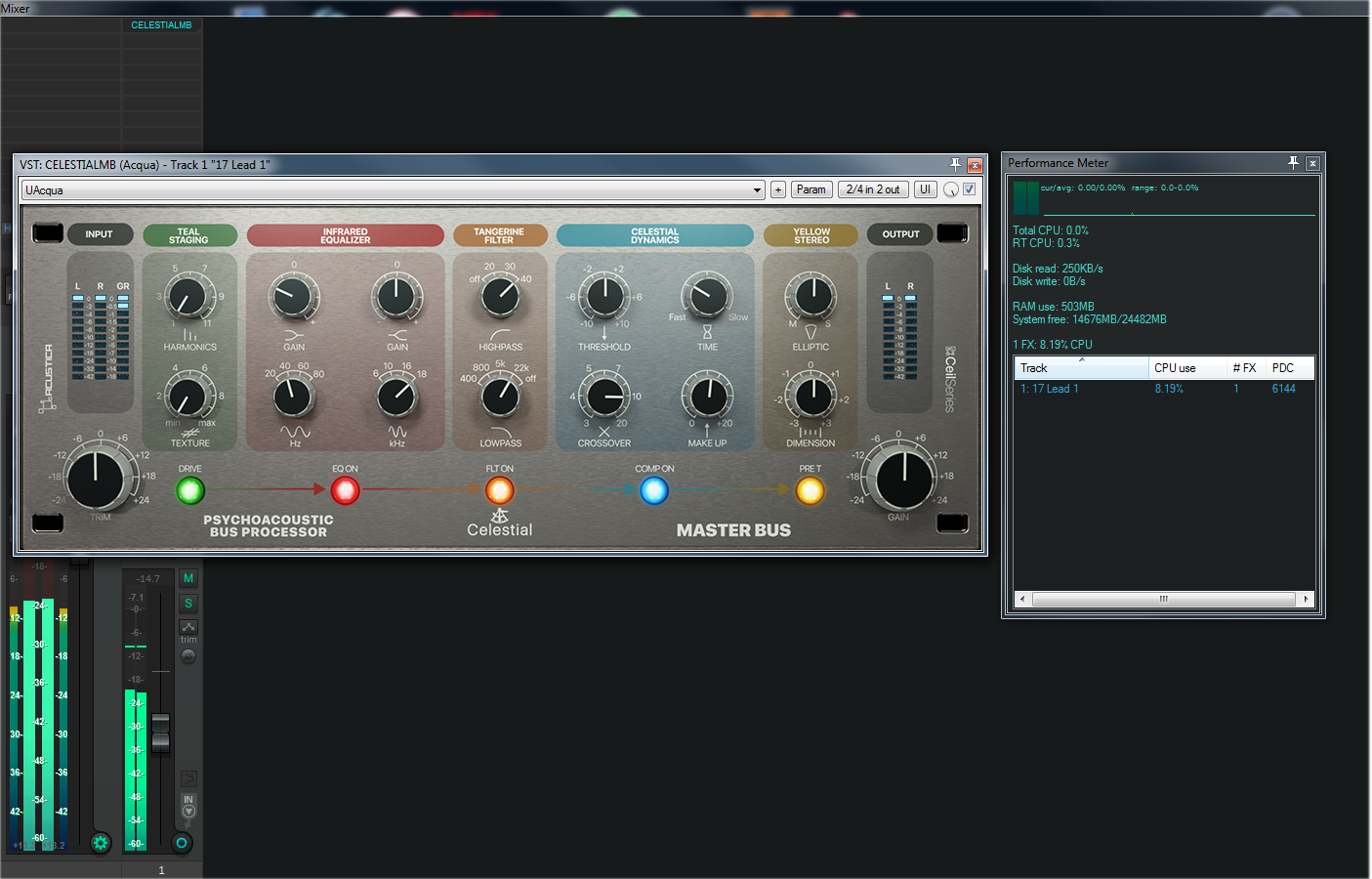Click the 8.19% CPU use value
Viewport: 1372px width, 879px height.
click(1169, 389)
